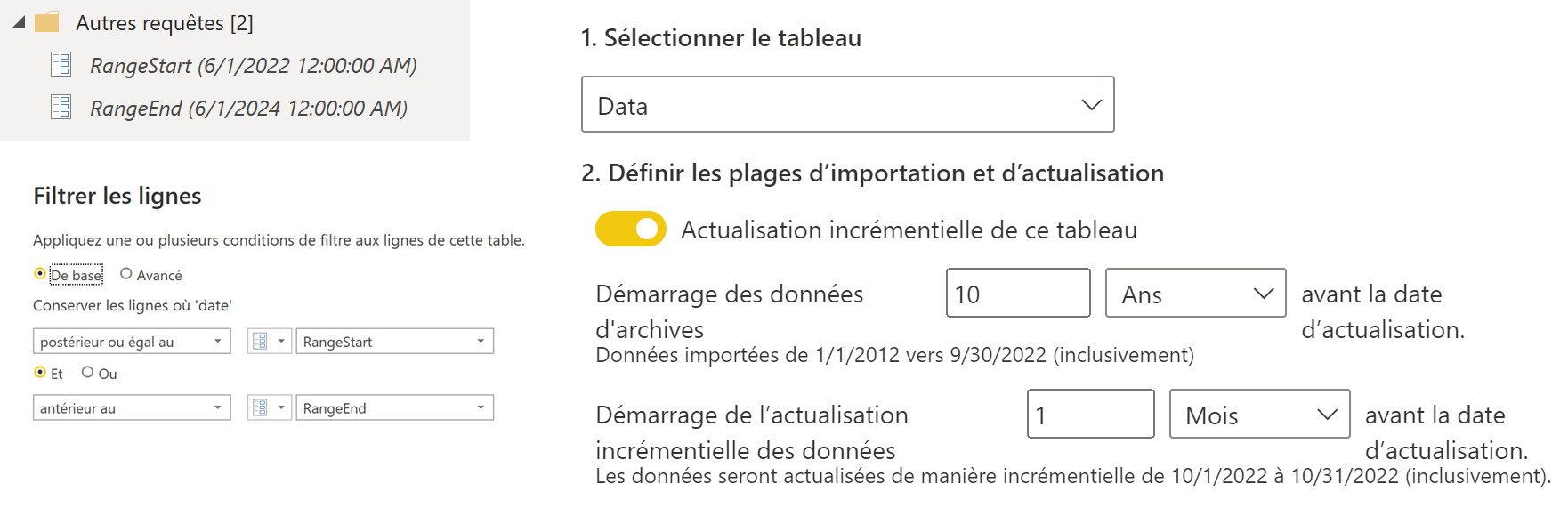The height and width of the screenshot is (508, 1568).
Task: Open the Ans period unit dropdown
Action: [1195, 294]
